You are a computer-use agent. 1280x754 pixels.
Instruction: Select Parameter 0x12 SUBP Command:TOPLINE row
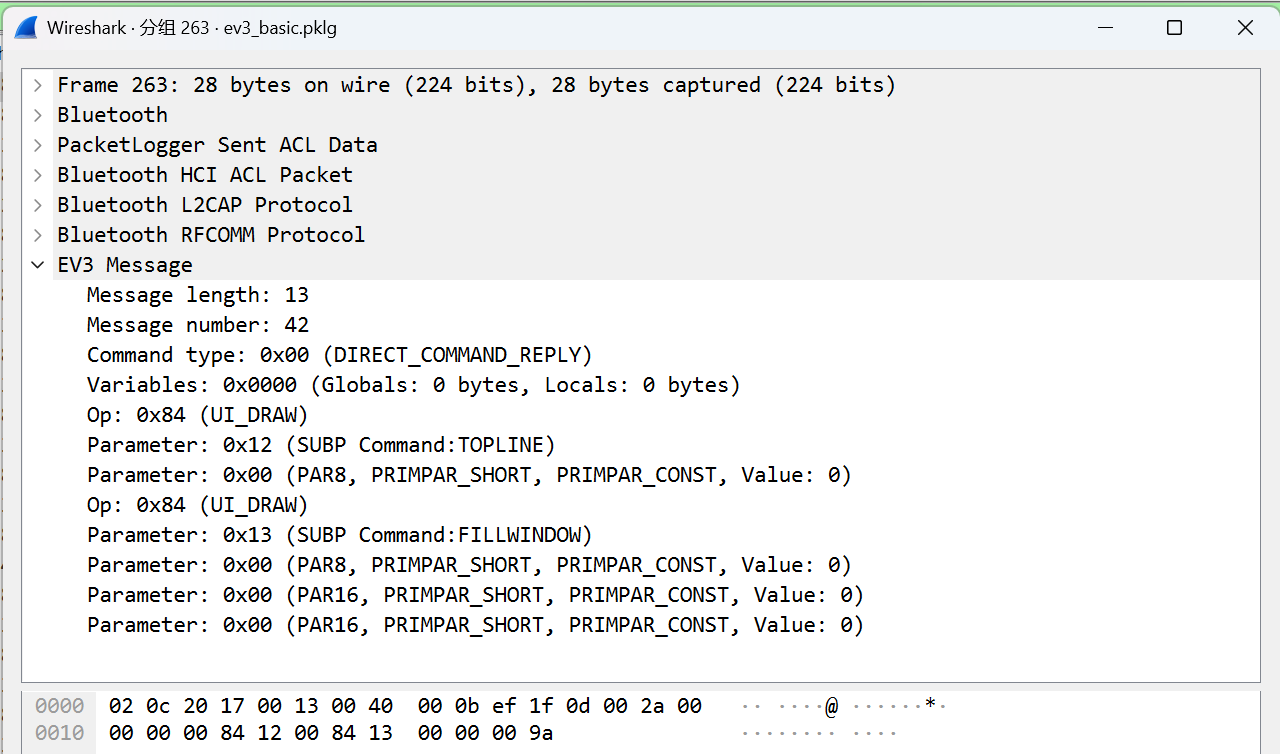[x=321, y=445]
